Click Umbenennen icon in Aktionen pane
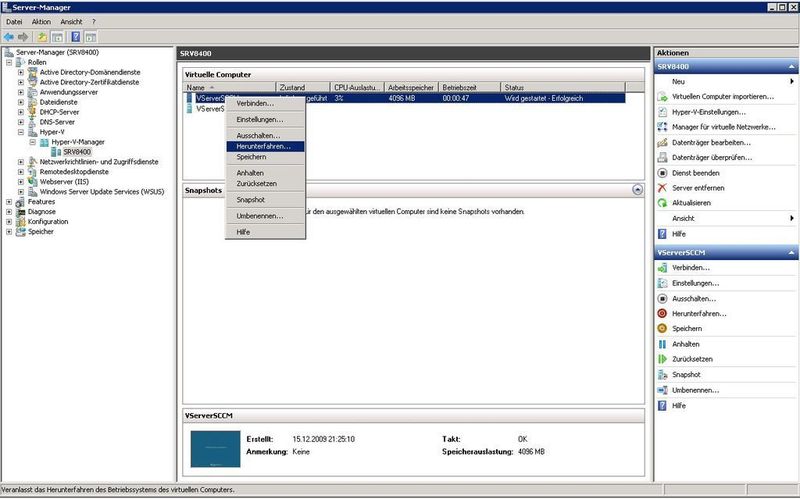 pos(662,390)
